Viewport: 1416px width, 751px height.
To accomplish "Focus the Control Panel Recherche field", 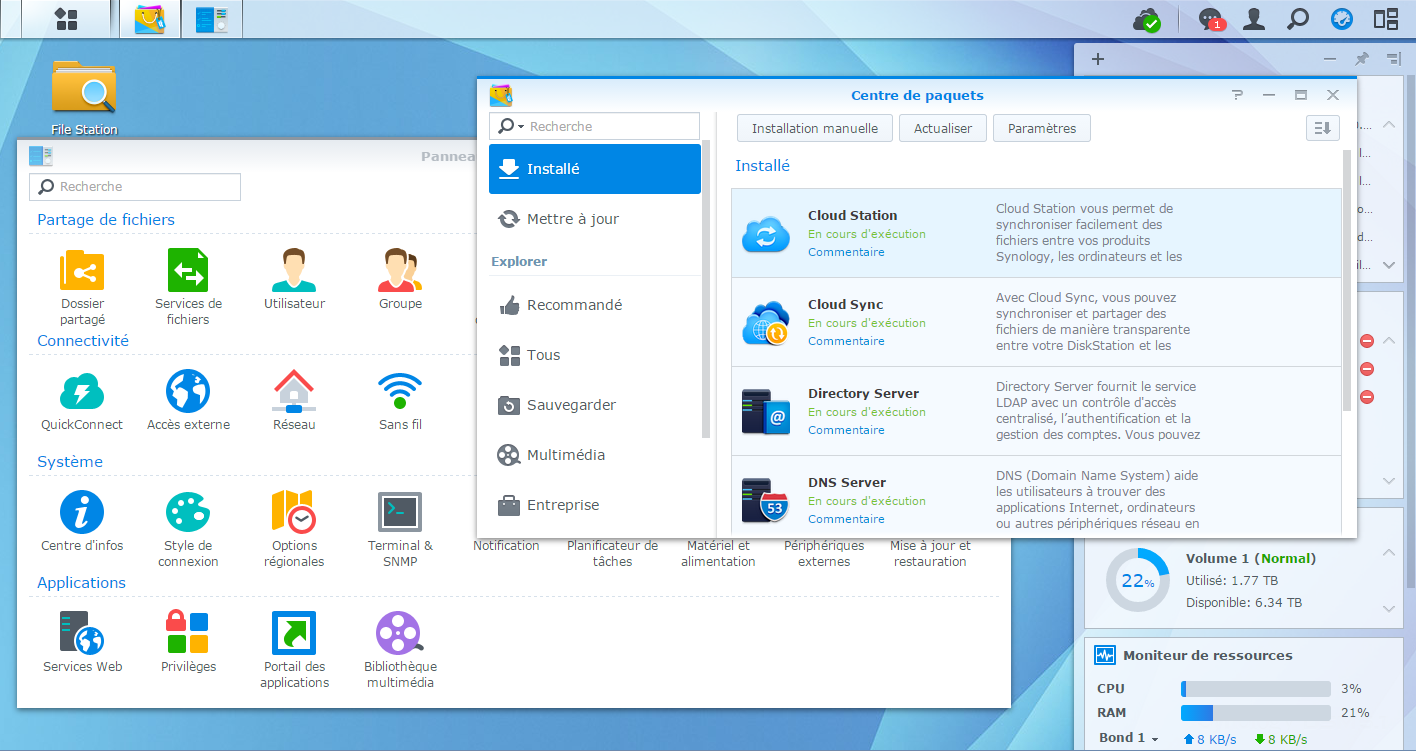I will click(x=135, y=187).
